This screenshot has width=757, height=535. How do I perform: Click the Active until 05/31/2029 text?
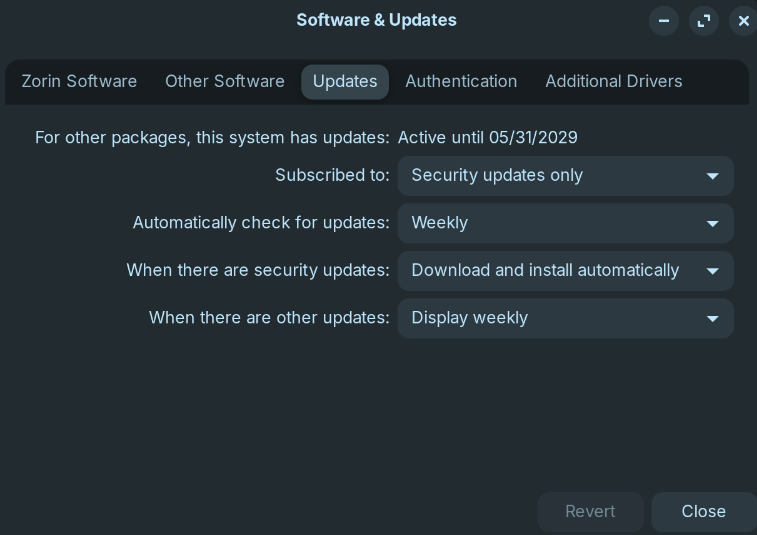[x=488, y=138]
